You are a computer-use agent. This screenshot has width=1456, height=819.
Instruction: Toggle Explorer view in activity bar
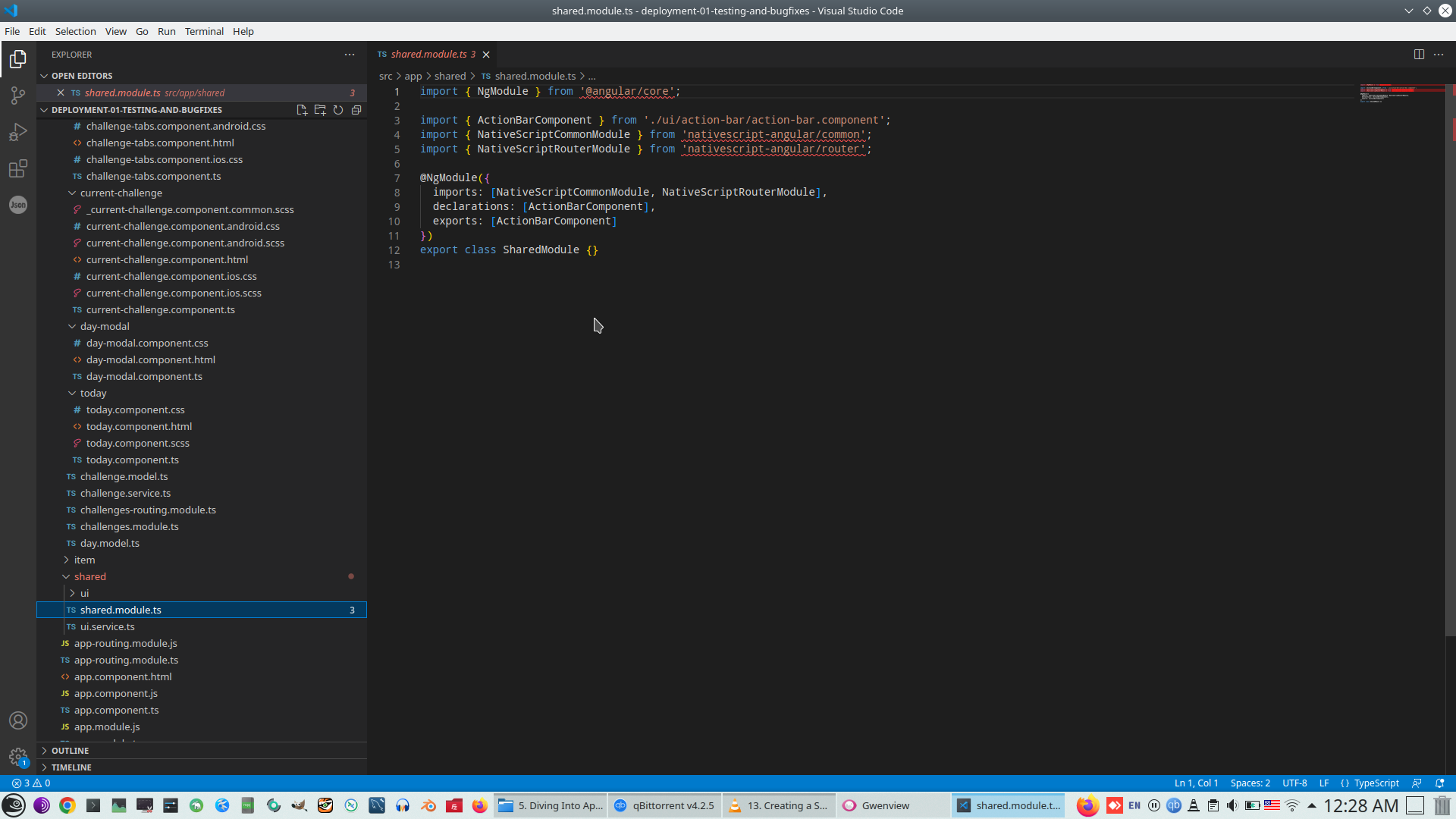(18, 59)
